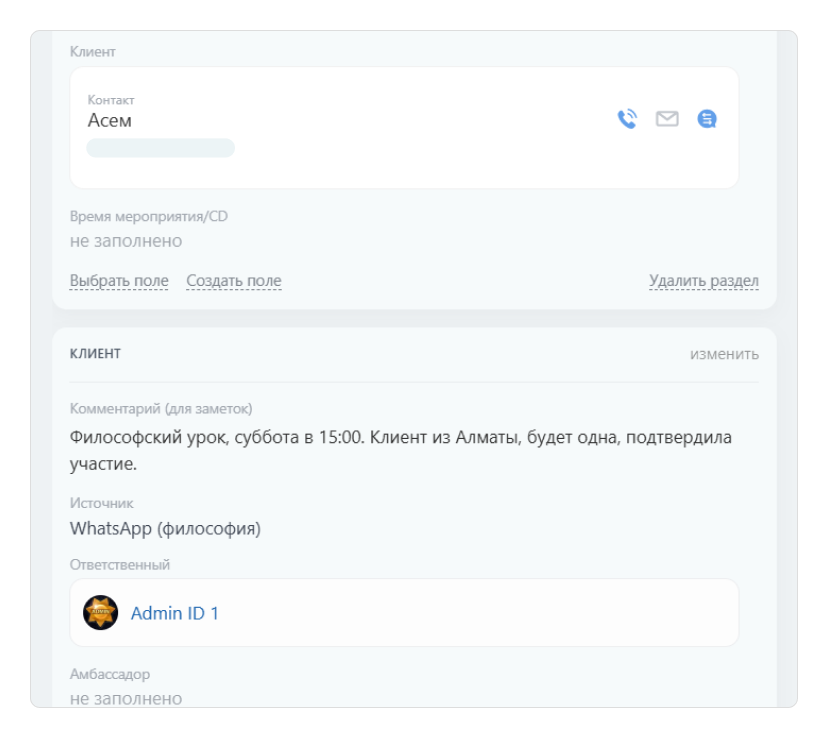Click the phone call icon next to contact Асем
The width and height of the screenshot is (828, 738).
coord(626,120)
